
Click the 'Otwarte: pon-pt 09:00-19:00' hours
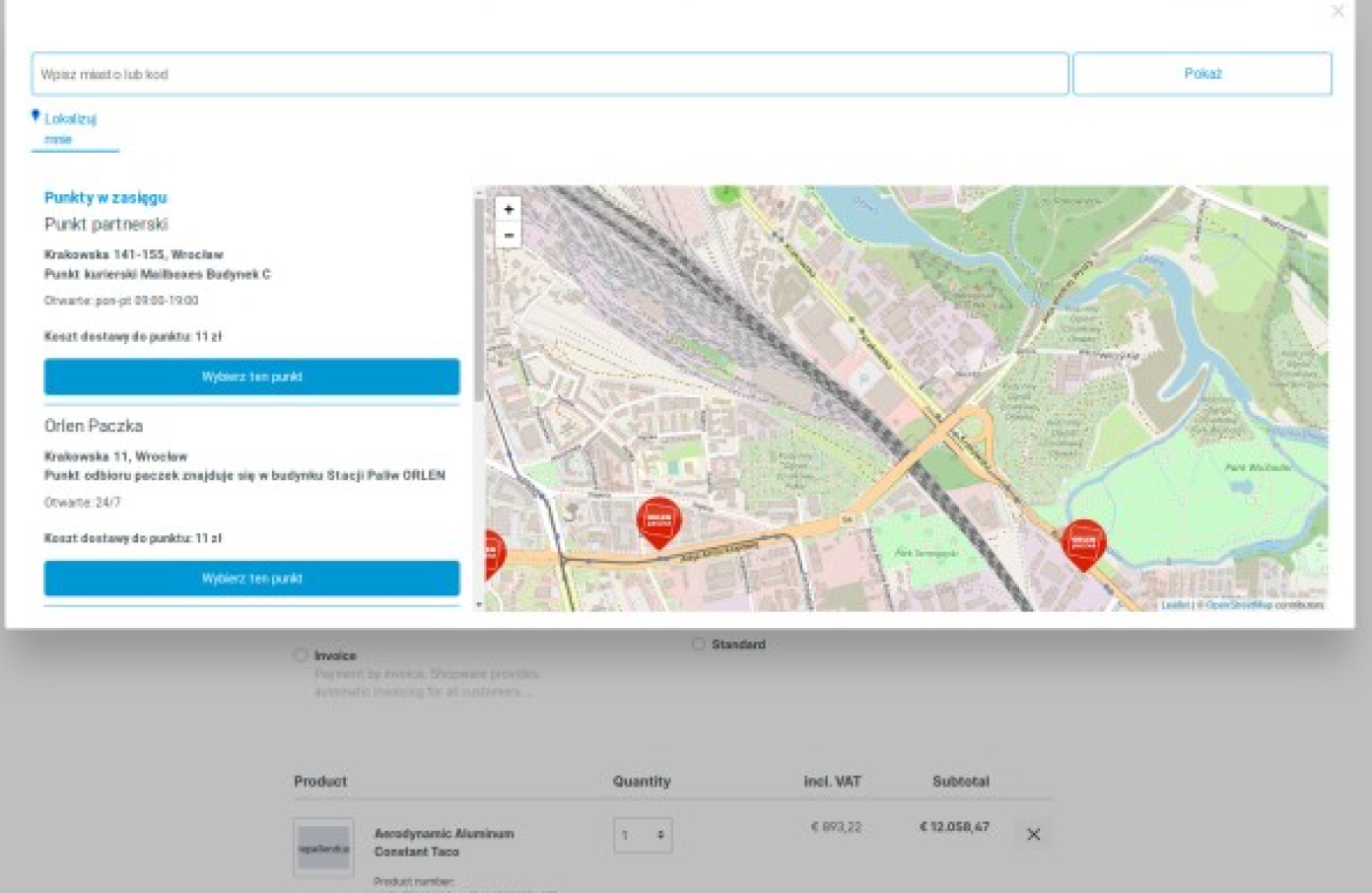pos(121,301)
